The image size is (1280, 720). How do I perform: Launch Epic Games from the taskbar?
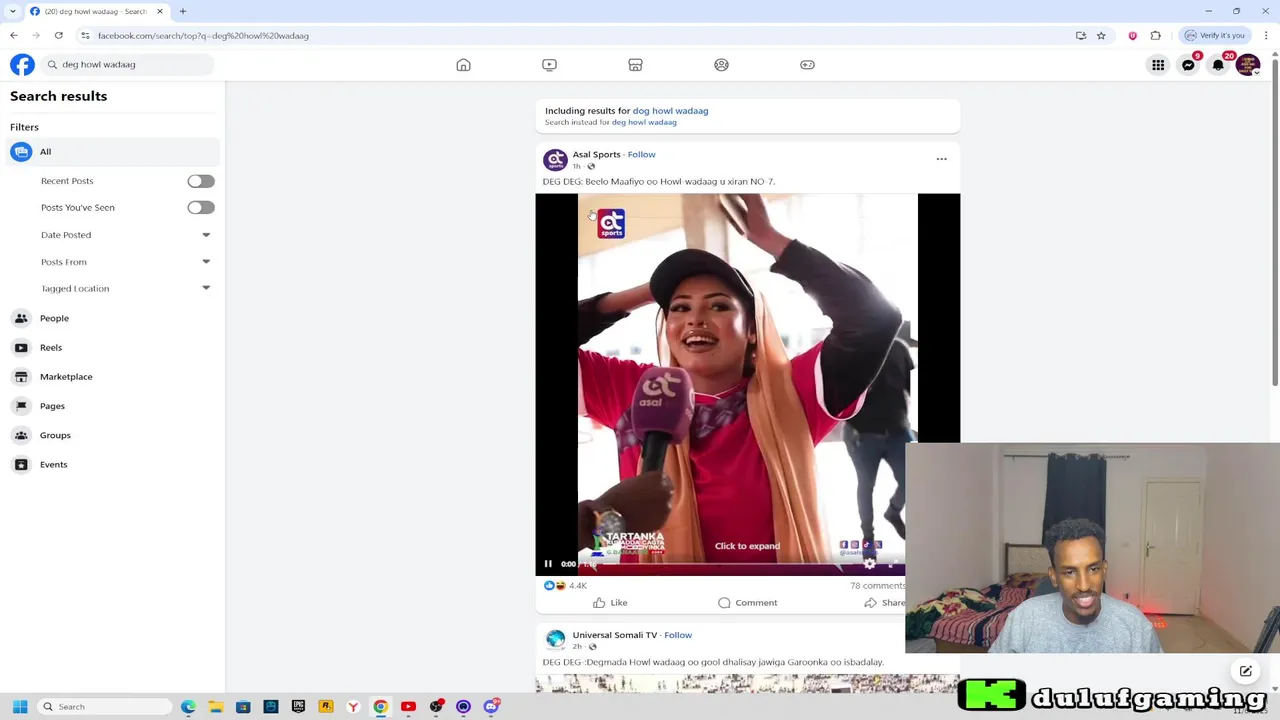(x=298, y=707)
